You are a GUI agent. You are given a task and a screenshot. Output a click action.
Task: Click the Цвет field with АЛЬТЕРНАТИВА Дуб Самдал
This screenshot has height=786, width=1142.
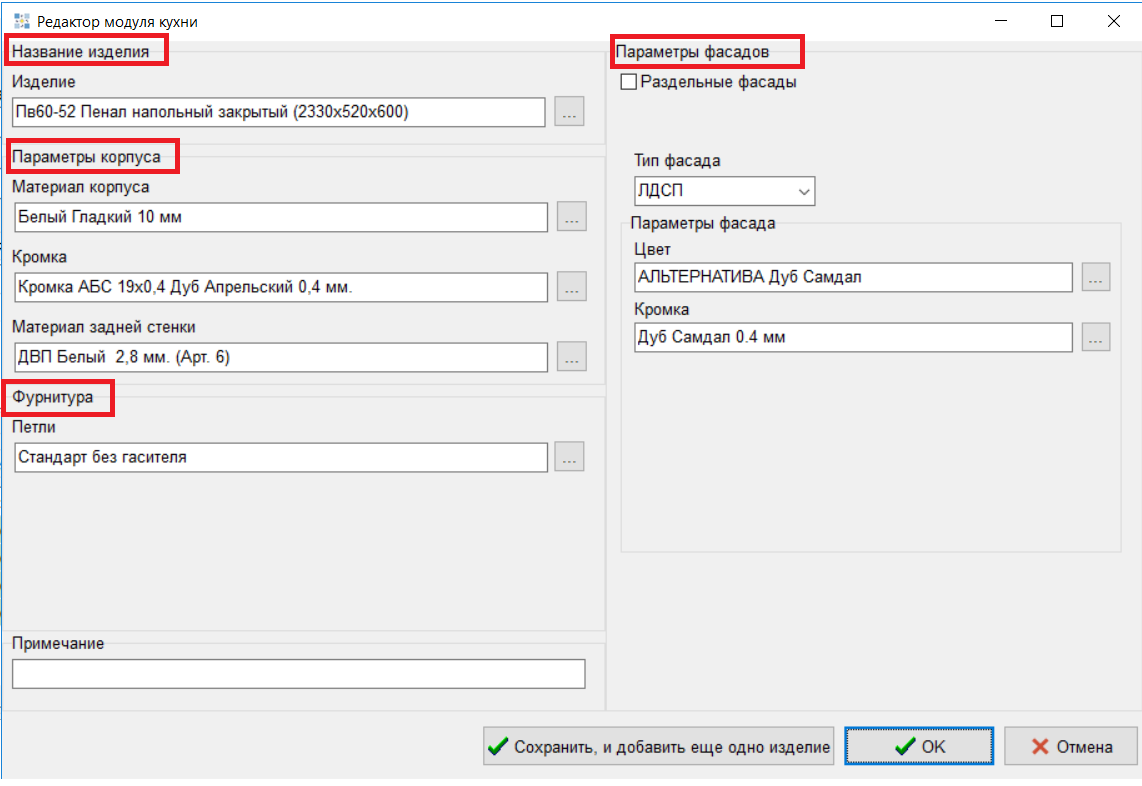[853, 277]
